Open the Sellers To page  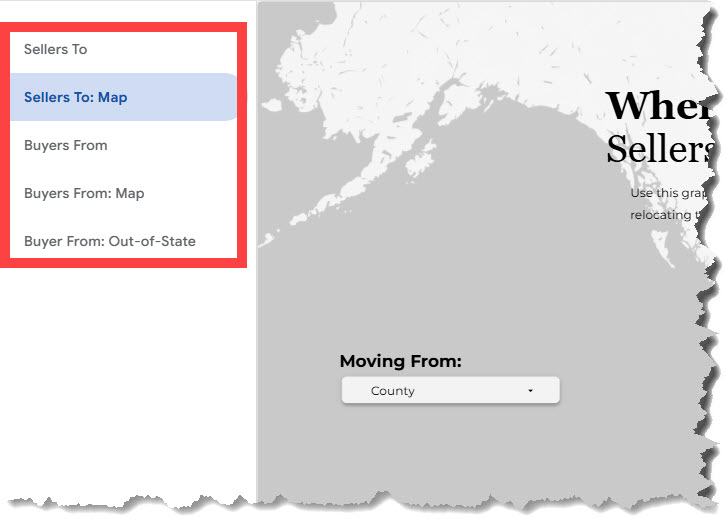click(56, 49)
